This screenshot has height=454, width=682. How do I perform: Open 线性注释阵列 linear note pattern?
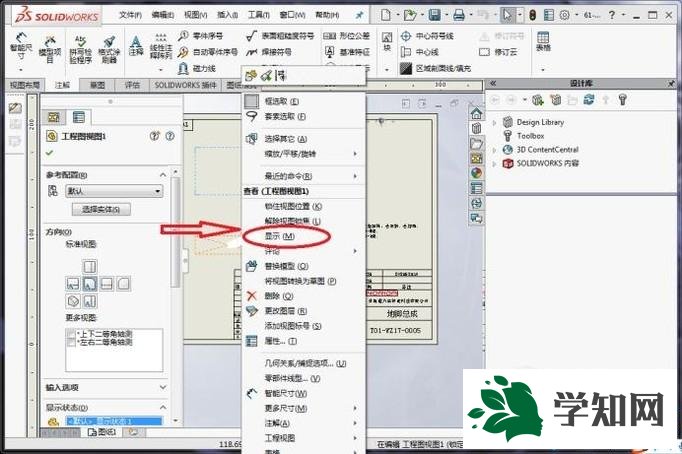(x=160, y=47)
